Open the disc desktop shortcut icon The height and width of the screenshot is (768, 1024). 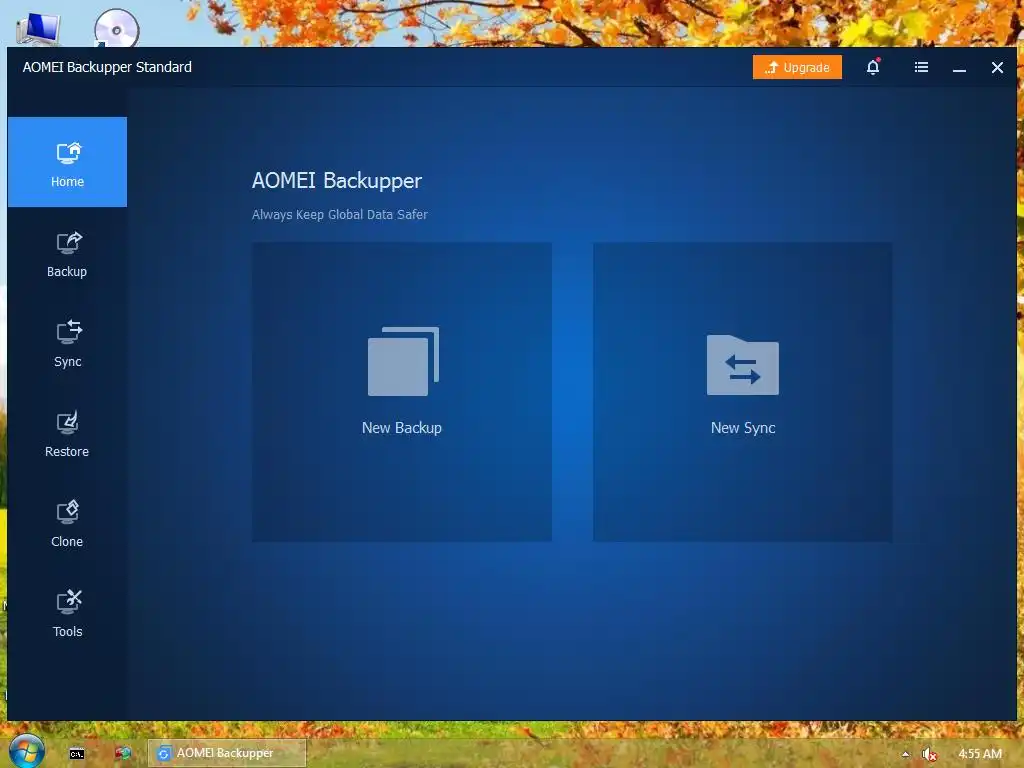coord(116,29)
